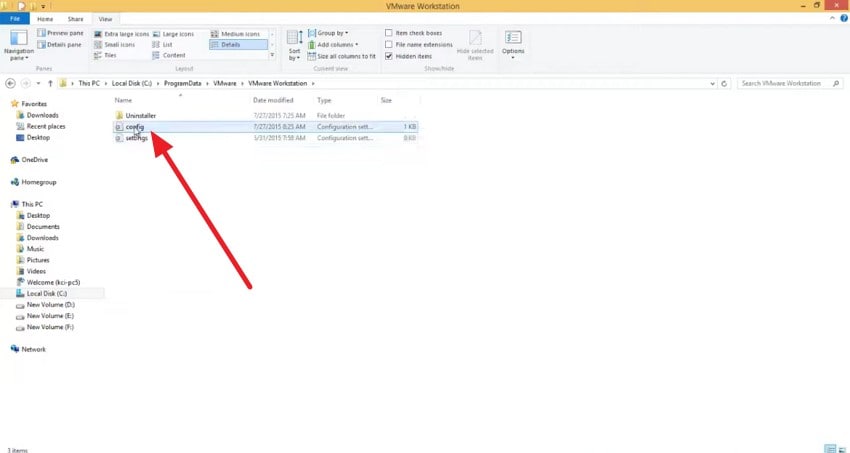Switch to Extra large icons layout
The image size is (850, 453).
[121, 34]
